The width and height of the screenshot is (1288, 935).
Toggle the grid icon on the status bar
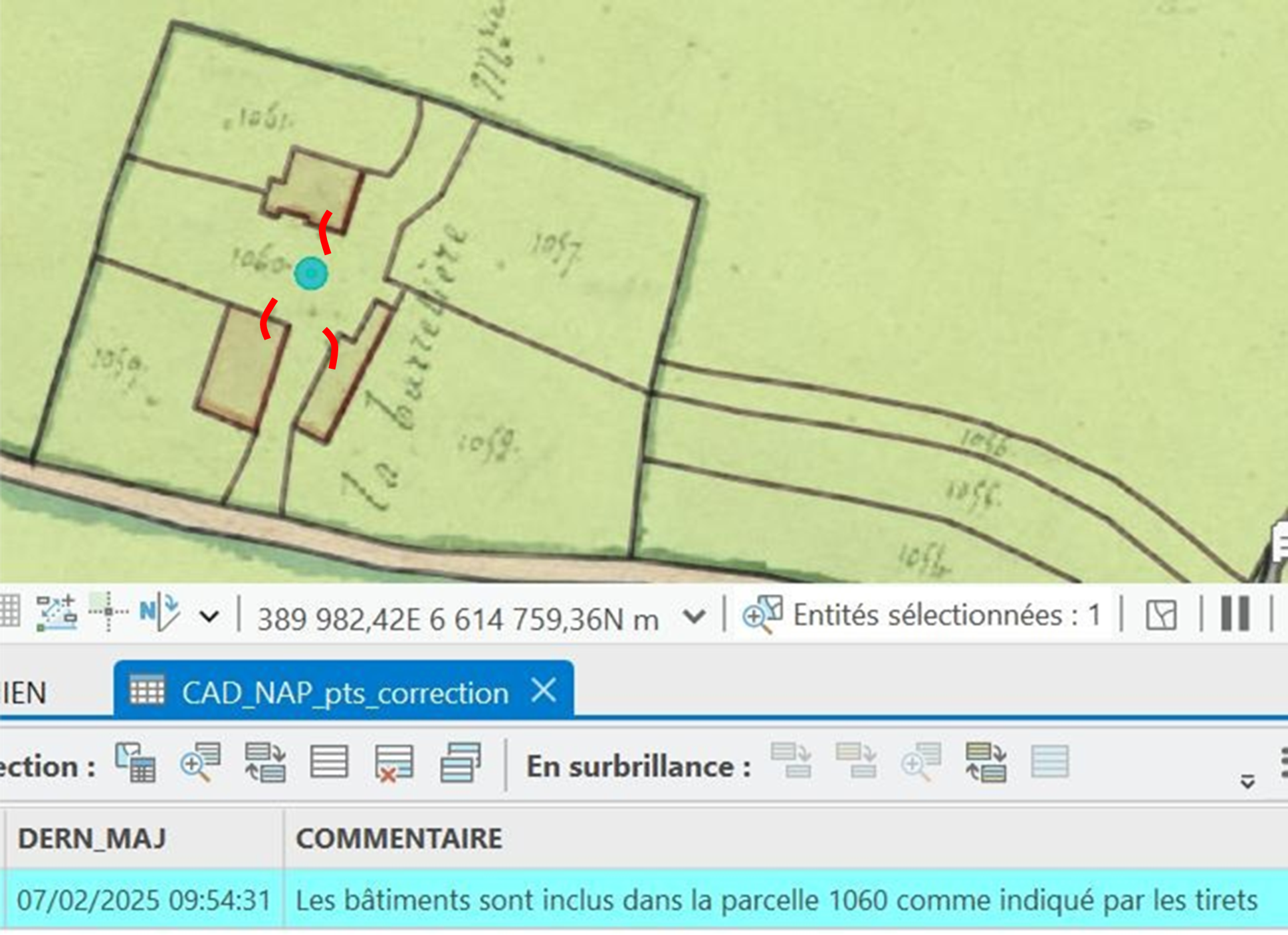click(x=9, y=611)
